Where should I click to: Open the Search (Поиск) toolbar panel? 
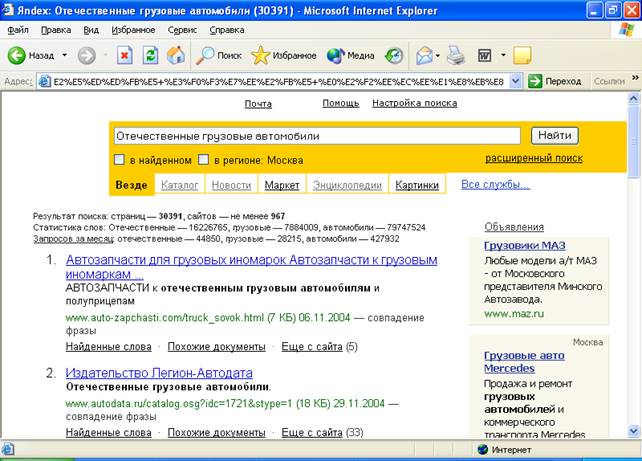click(219, 55)
